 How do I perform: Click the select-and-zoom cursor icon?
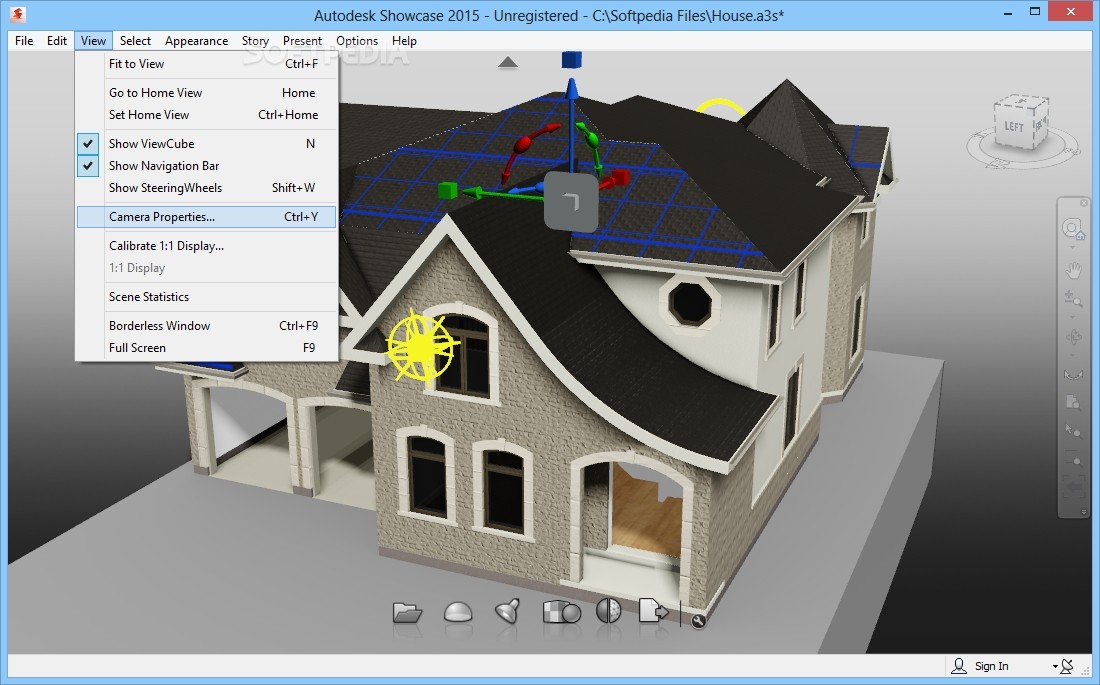click(x=1073, y=430)
